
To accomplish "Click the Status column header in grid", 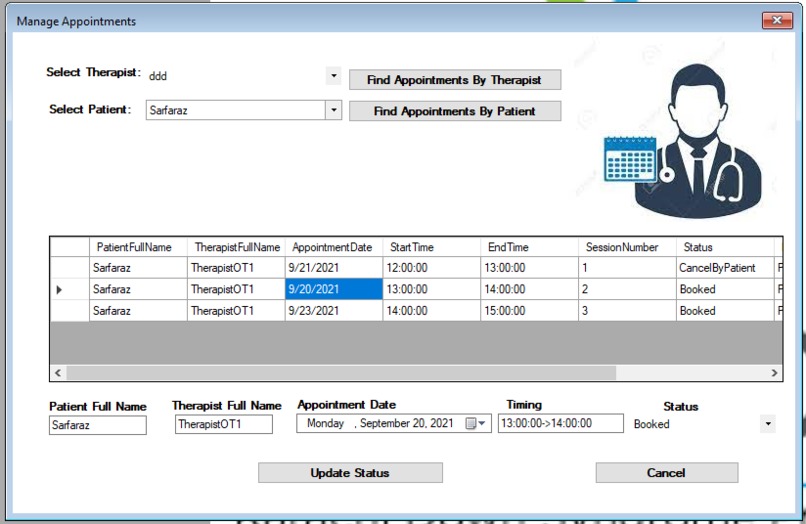I will [x=725, y=247].
